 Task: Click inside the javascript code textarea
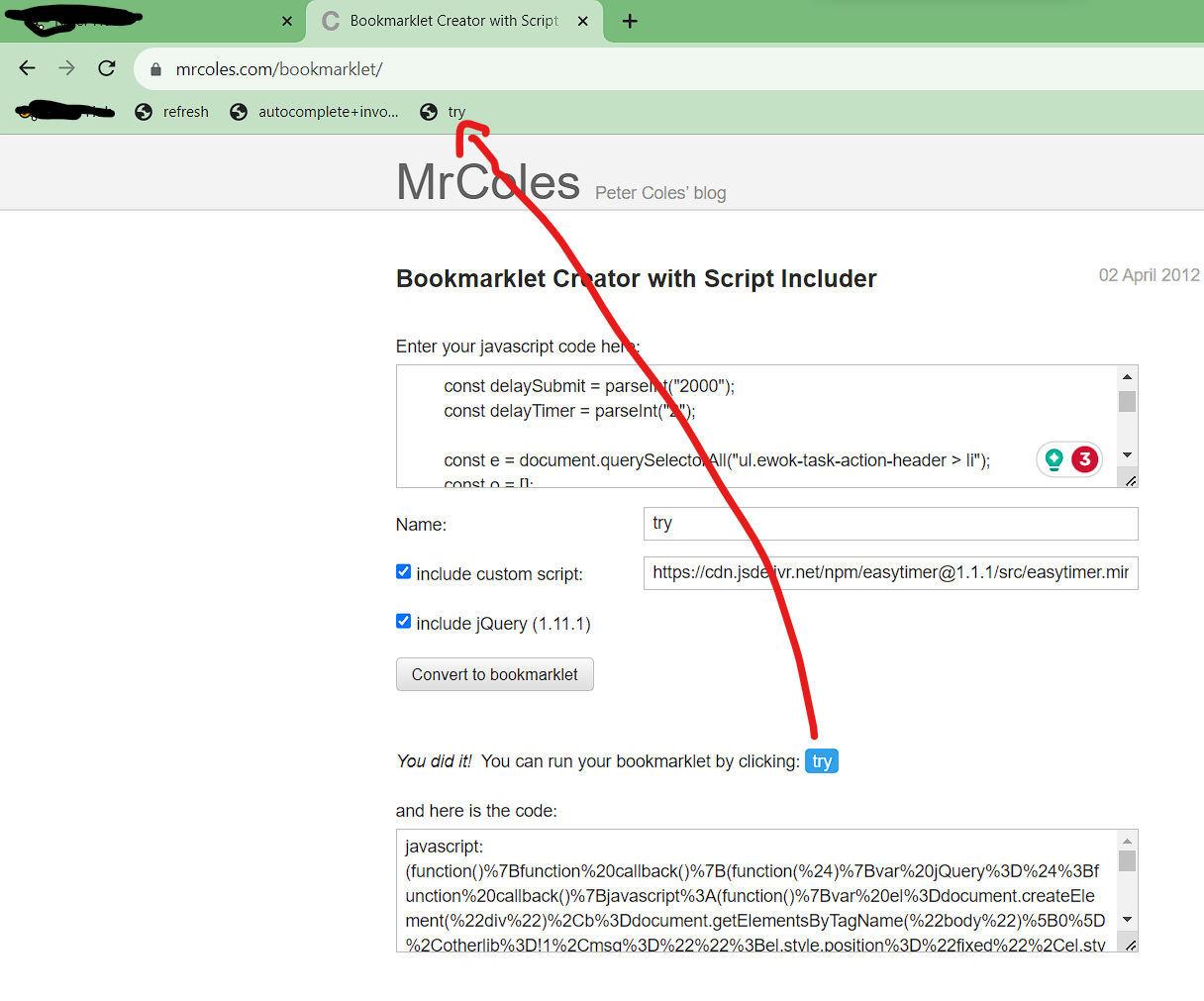756,427
